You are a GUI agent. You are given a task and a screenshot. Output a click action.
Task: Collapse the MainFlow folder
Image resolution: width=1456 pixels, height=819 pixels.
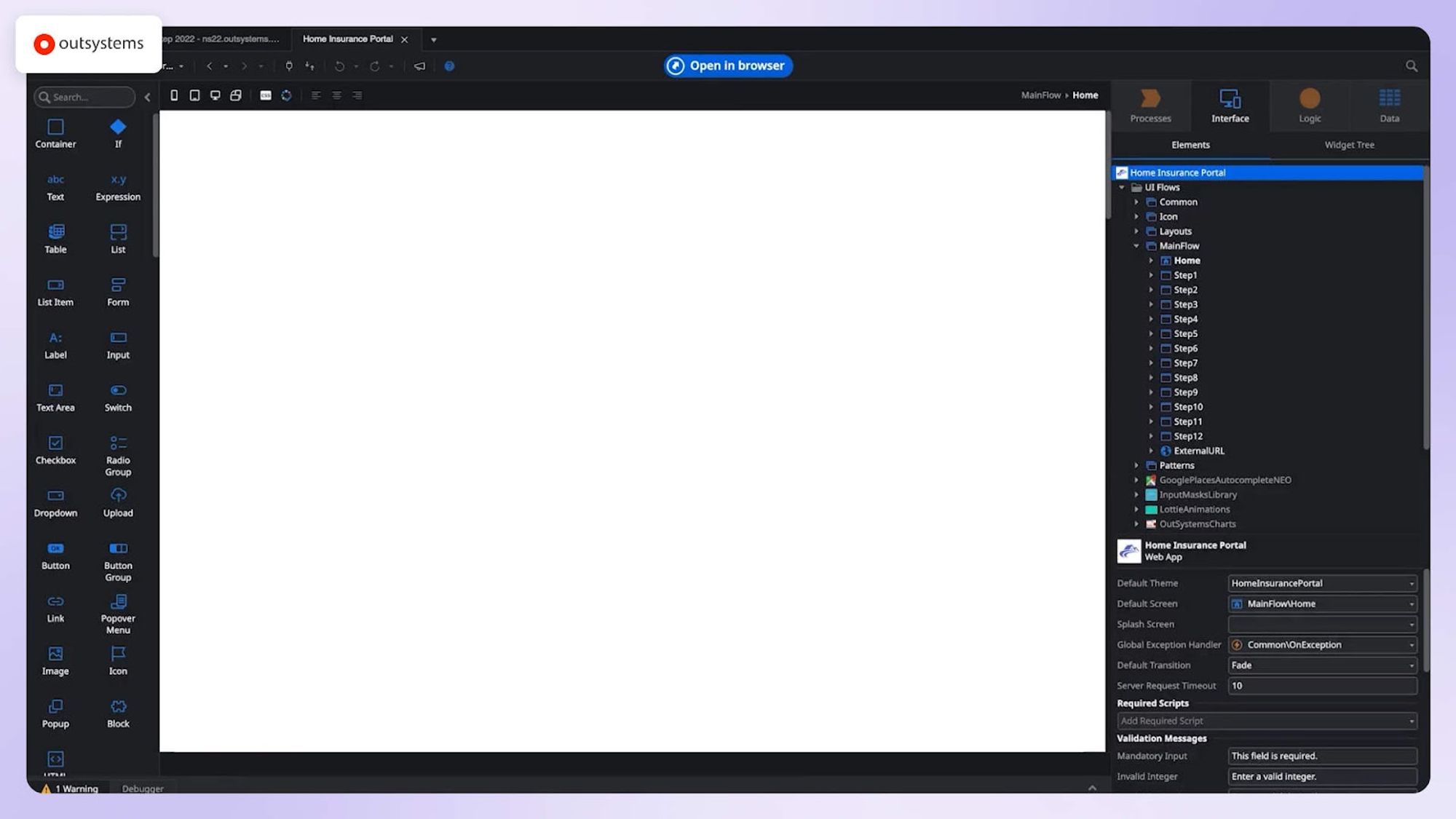(x=1136, y=246)
